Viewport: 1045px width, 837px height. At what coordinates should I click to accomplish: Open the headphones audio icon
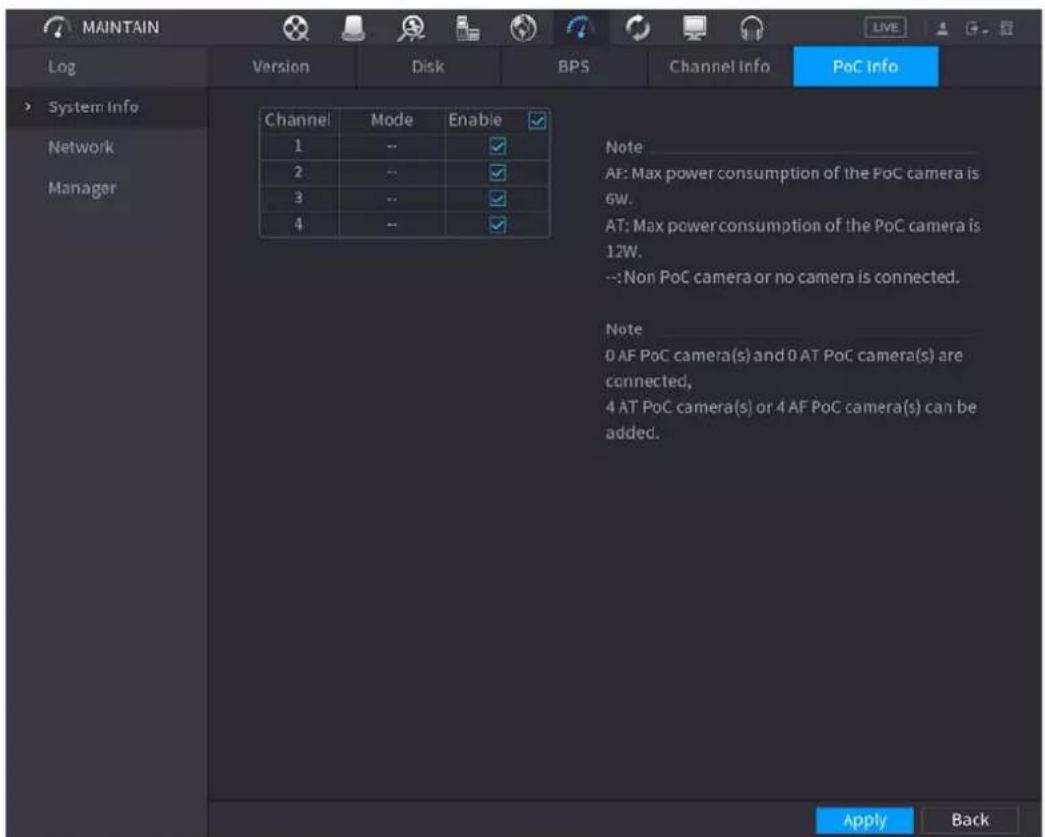click(x=752, y=28)
